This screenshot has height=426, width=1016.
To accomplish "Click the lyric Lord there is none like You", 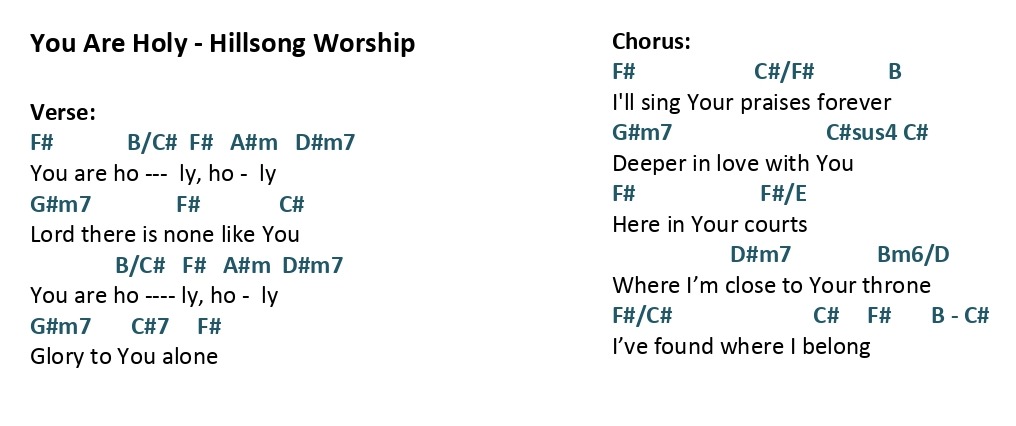I will (x=165, y=234).
